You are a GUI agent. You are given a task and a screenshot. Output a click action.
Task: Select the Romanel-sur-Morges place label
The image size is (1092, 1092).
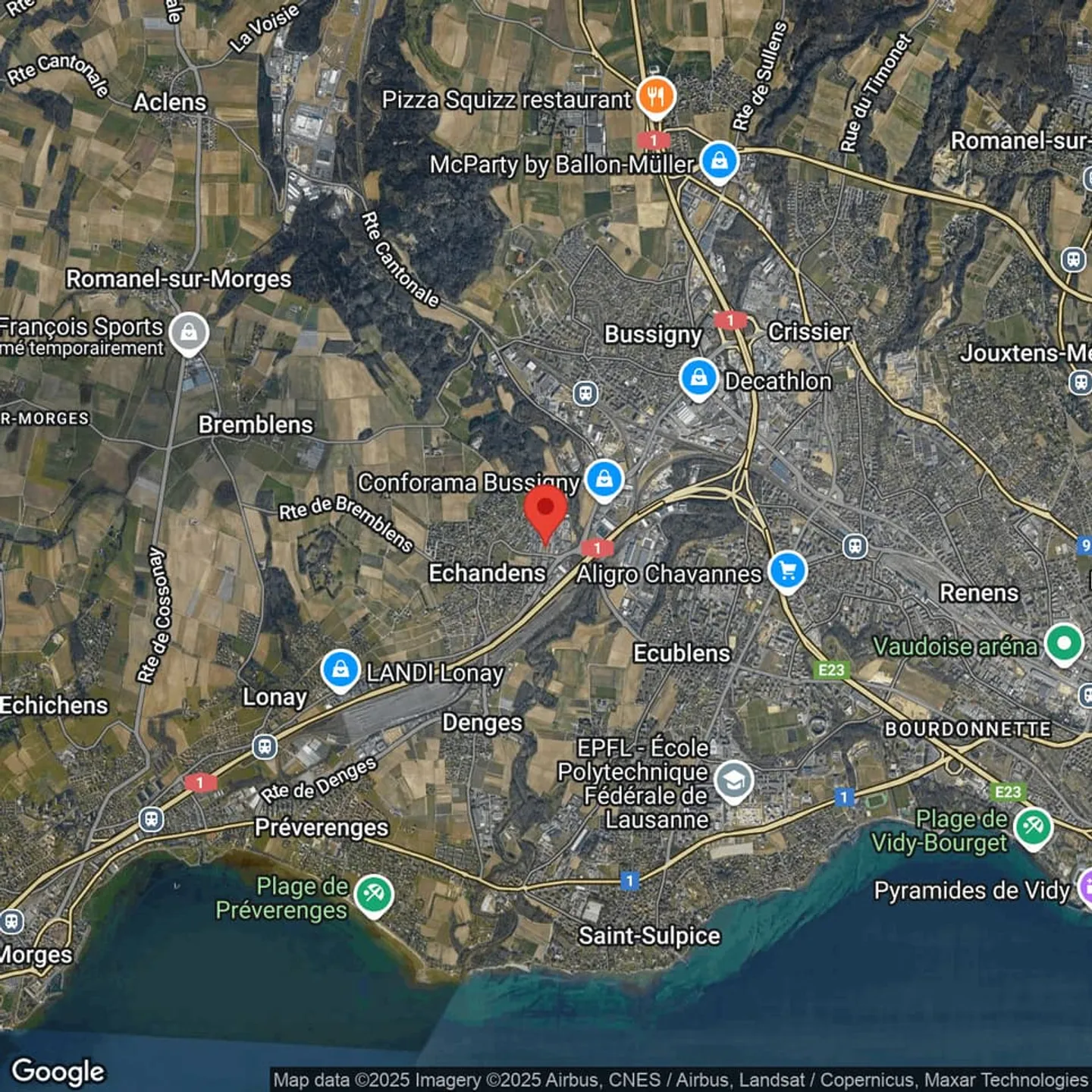pos(178,279)
